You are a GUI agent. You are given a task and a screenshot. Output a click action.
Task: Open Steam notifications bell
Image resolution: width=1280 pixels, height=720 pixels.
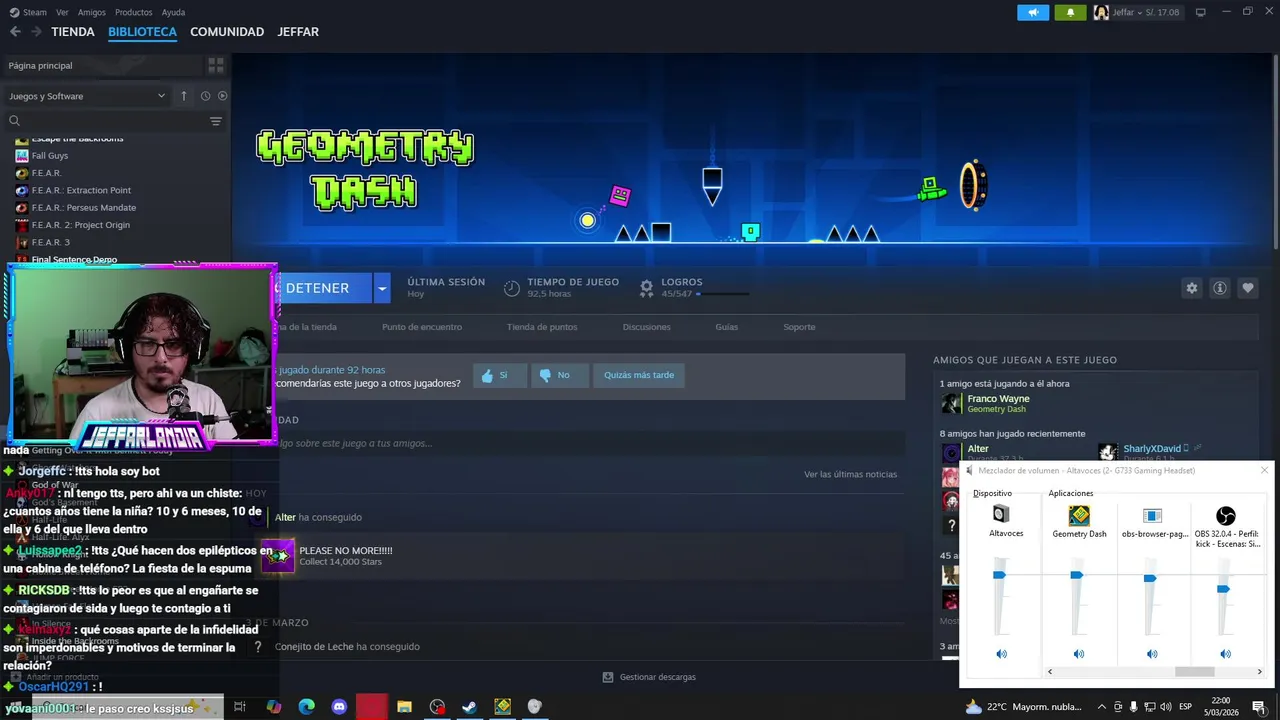[x=1070, y=12]
